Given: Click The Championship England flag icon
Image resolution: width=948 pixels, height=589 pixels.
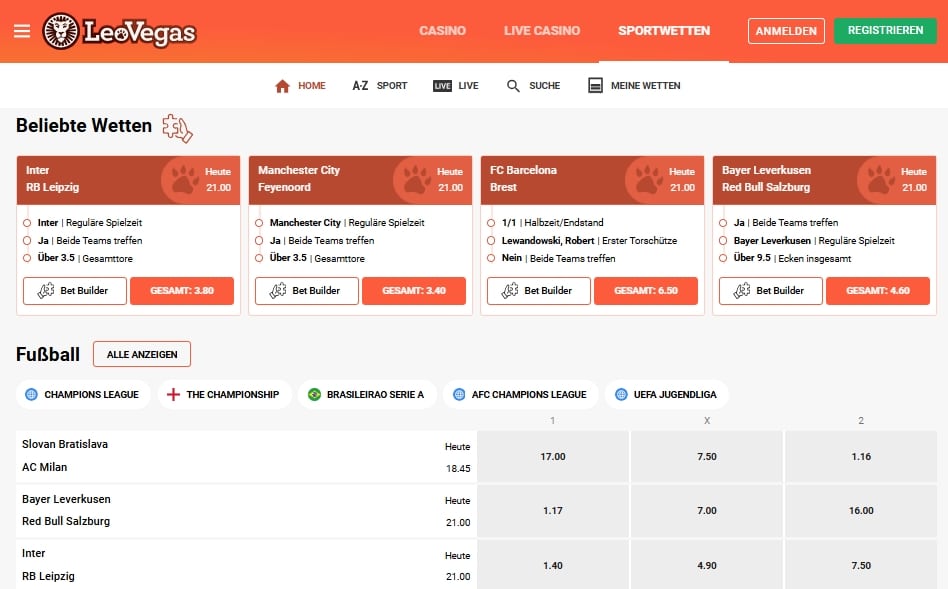Looking at the screenshot, I should pos(174,394).
